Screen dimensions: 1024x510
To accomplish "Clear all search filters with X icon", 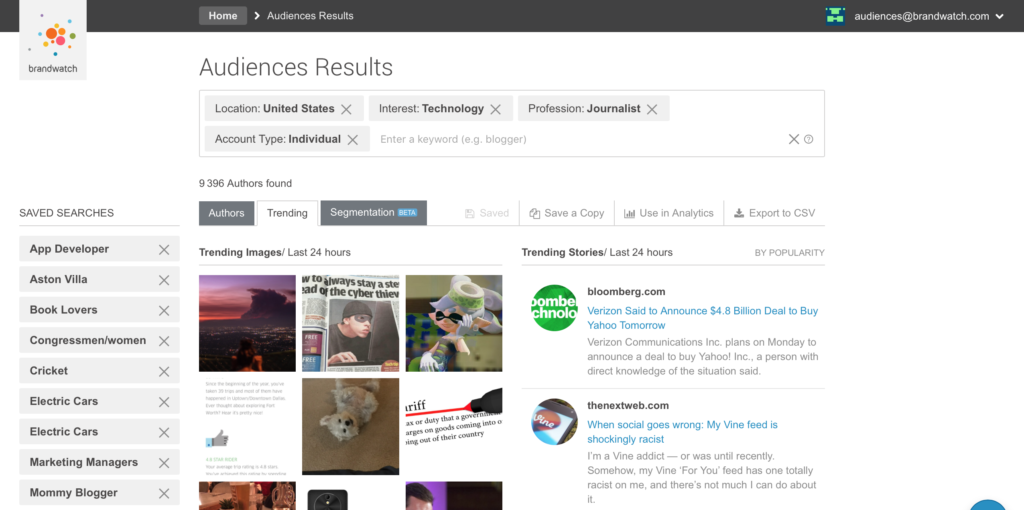I will click(794, 140).
